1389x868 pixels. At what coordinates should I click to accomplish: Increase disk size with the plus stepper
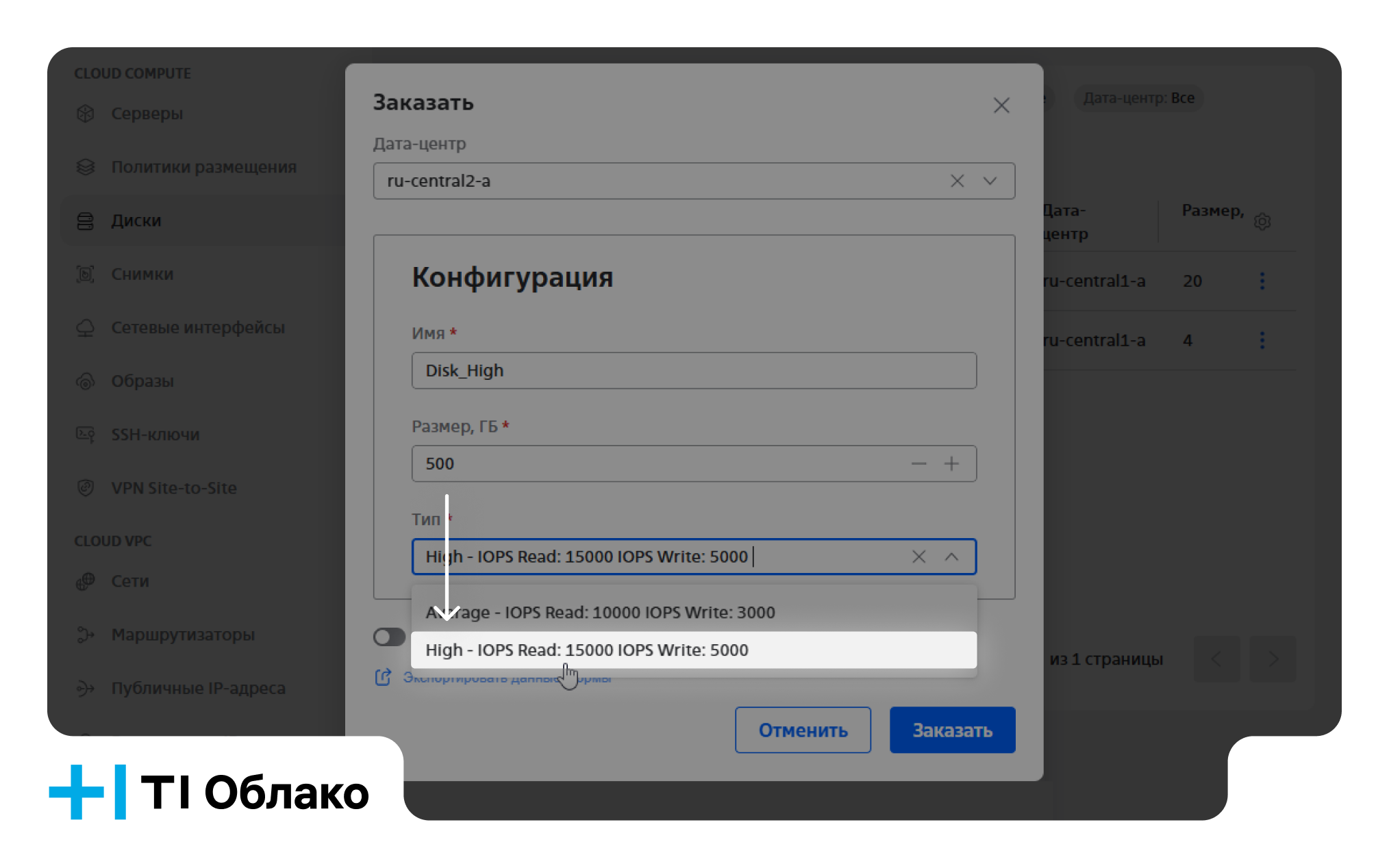coord(951,463)
